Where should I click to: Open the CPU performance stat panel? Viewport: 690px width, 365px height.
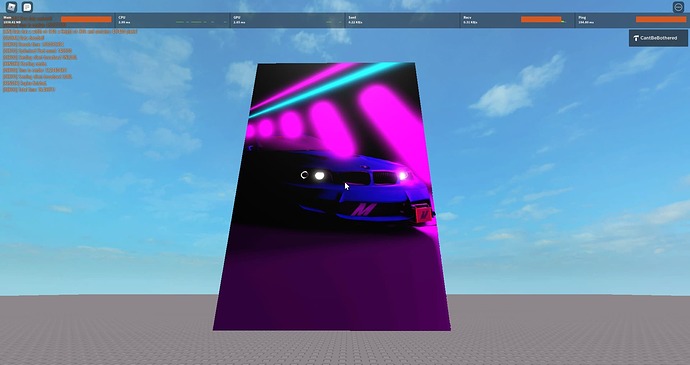[x=172, y=20]
